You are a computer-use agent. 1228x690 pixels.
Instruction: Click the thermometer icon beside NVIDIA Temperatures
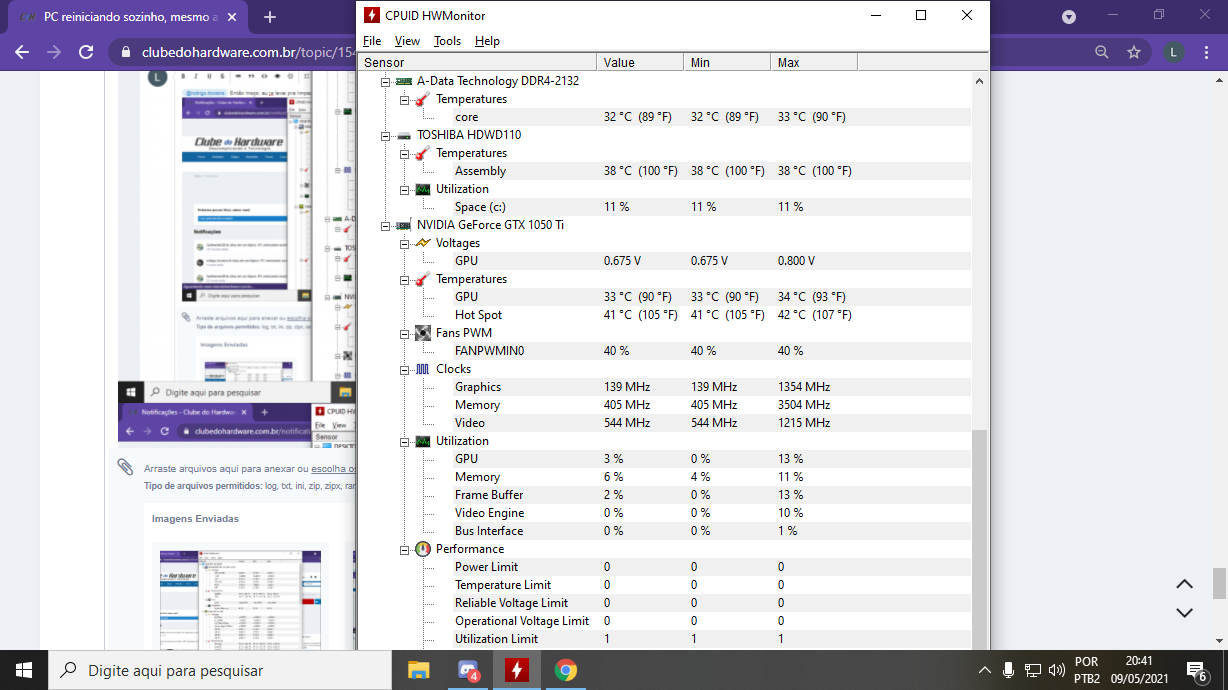[x=423, y=279]
